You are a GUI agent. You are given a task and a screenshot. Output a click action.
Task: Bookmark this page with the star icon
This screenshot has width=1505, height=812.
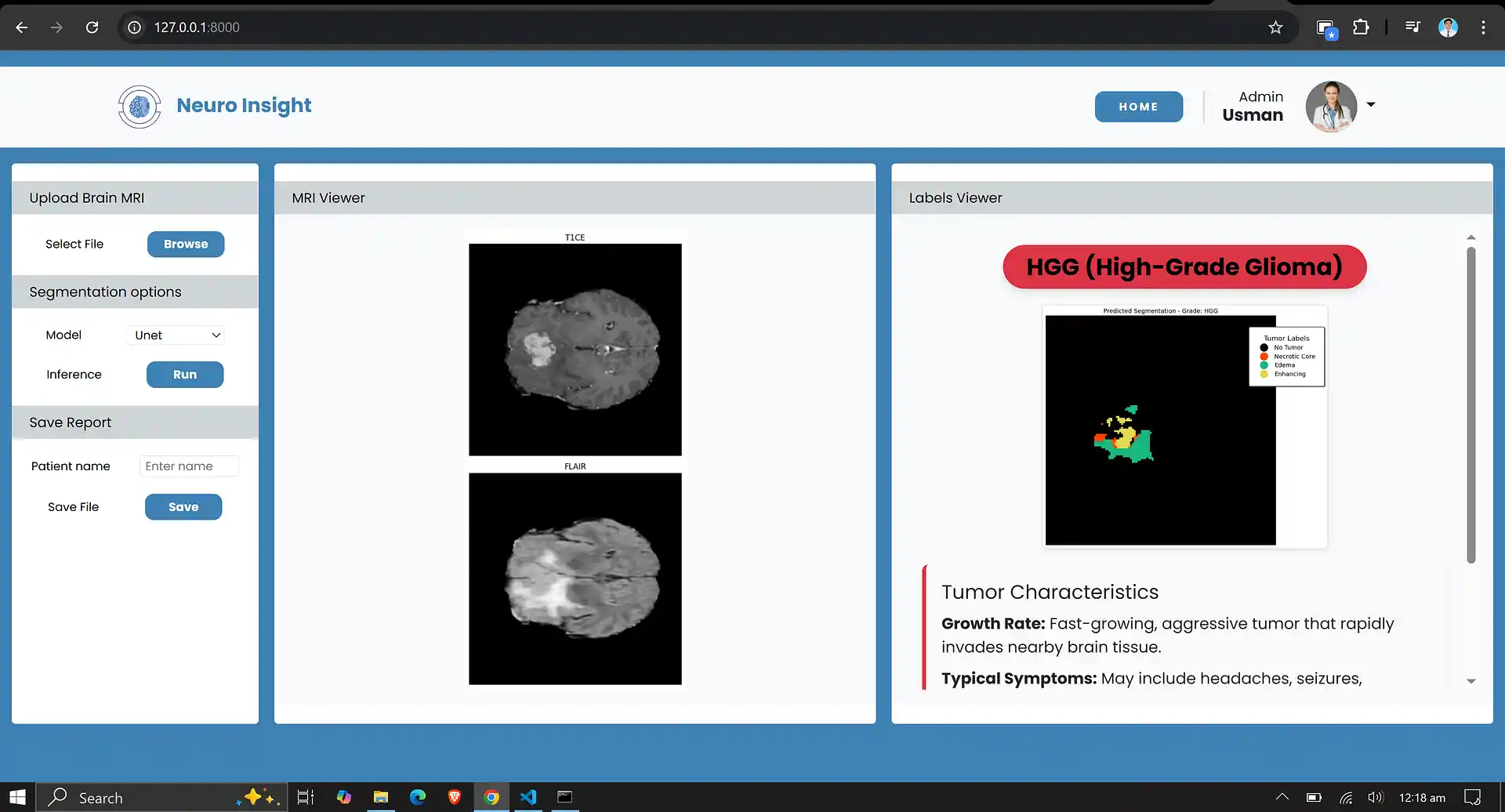1275,27
